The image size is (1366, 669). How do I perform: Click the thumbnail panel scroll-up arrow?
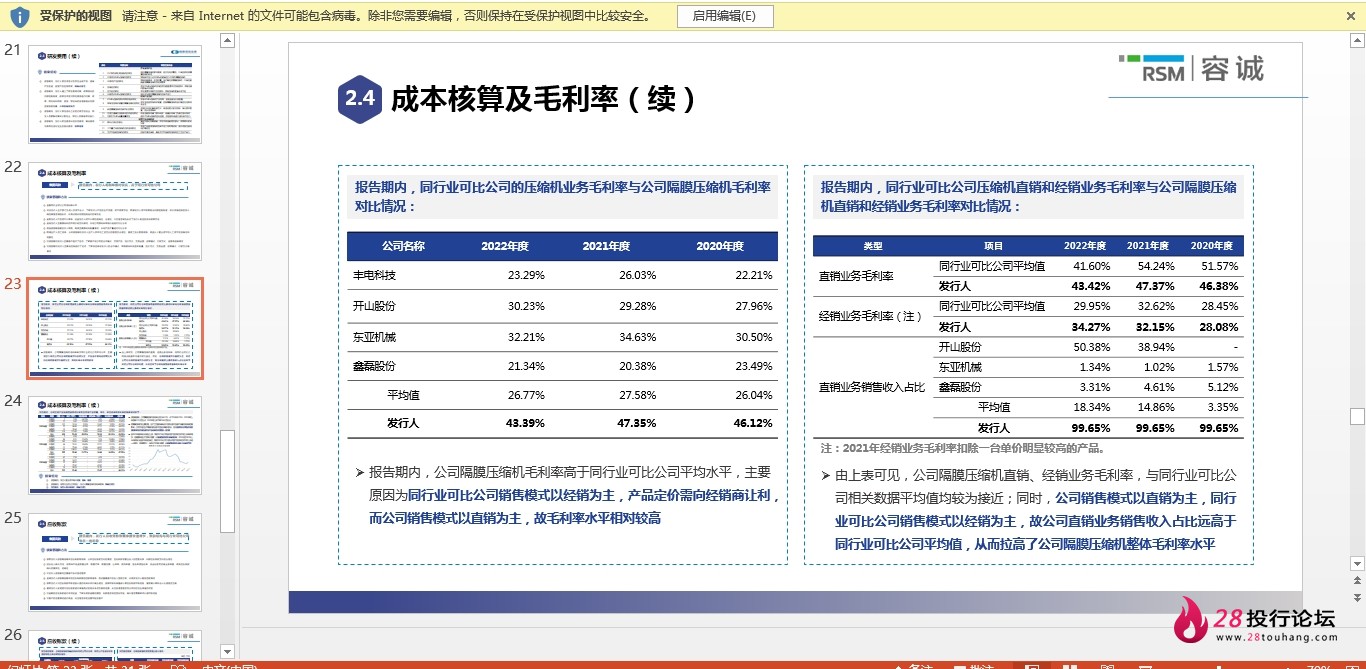point(227,41)
